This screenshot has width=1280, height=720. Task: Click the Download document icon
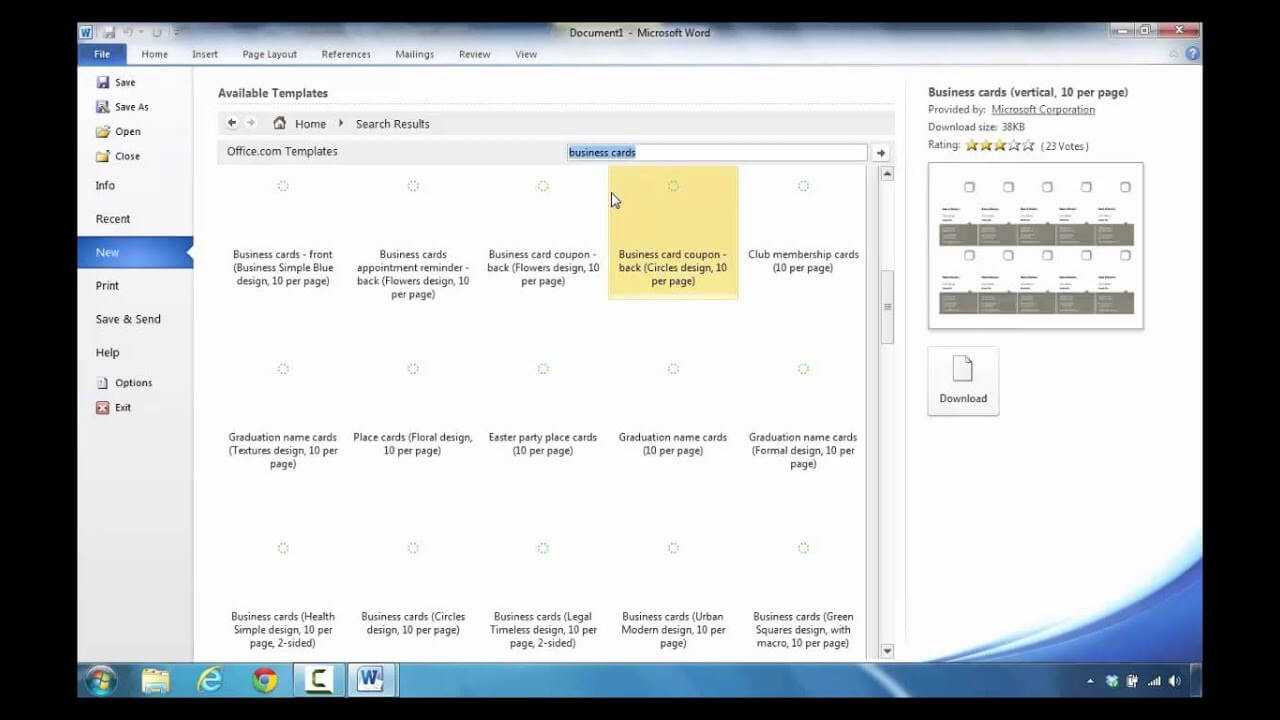click(962, 369)
